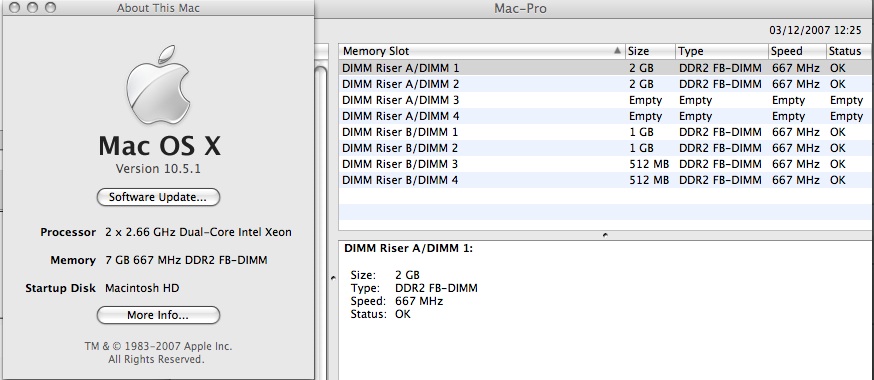Image resolution: width=874 pixels, height=380 pixels.
Task: Click the Apple logo in About This Mac
Action: pyautogui.click(x=158, y=85)
